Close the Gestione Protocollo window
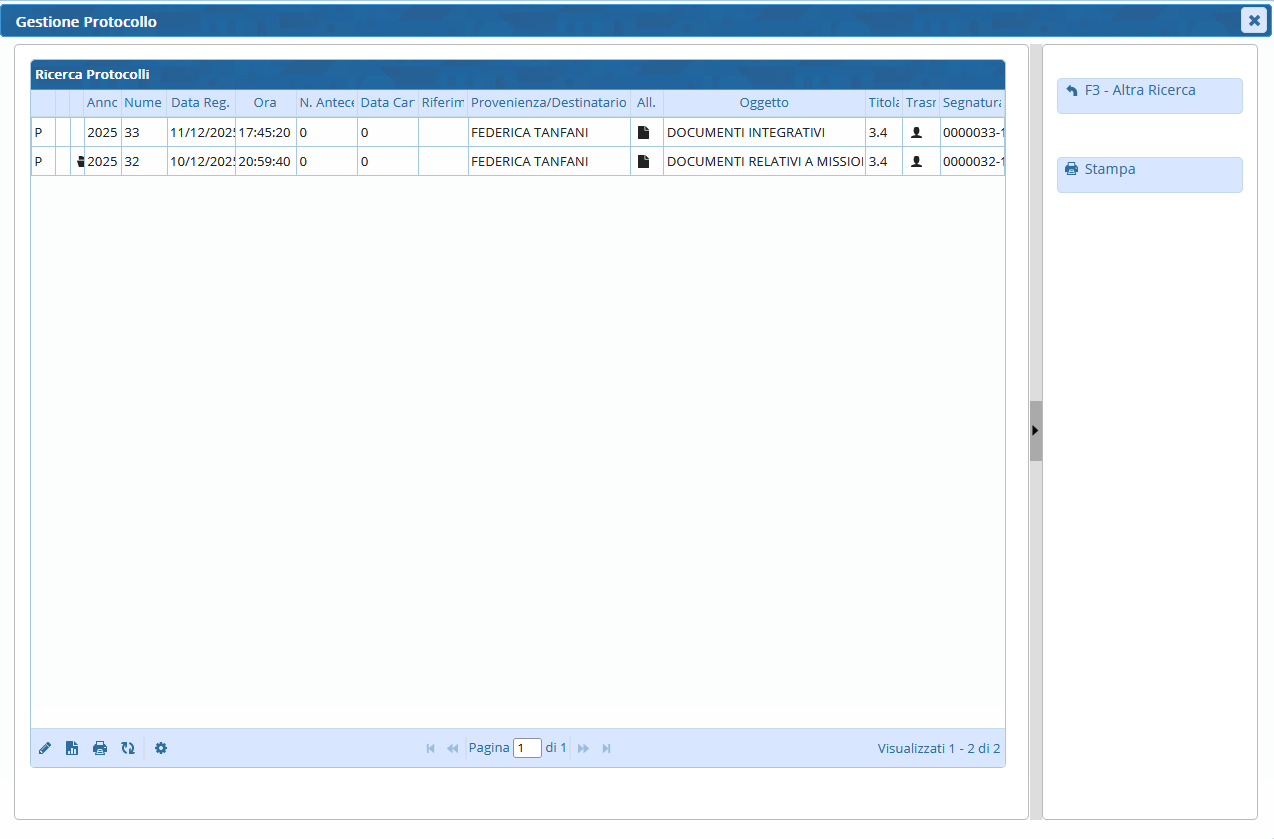 pyautogui.click(x=1254, y=20)
